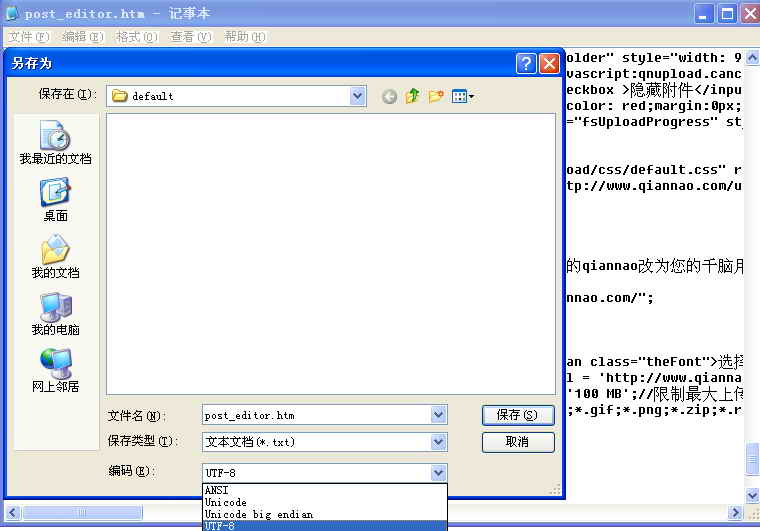The image size is (760, 531).
Task: Click the Cancel (取消) button
Action: point(518,442)
